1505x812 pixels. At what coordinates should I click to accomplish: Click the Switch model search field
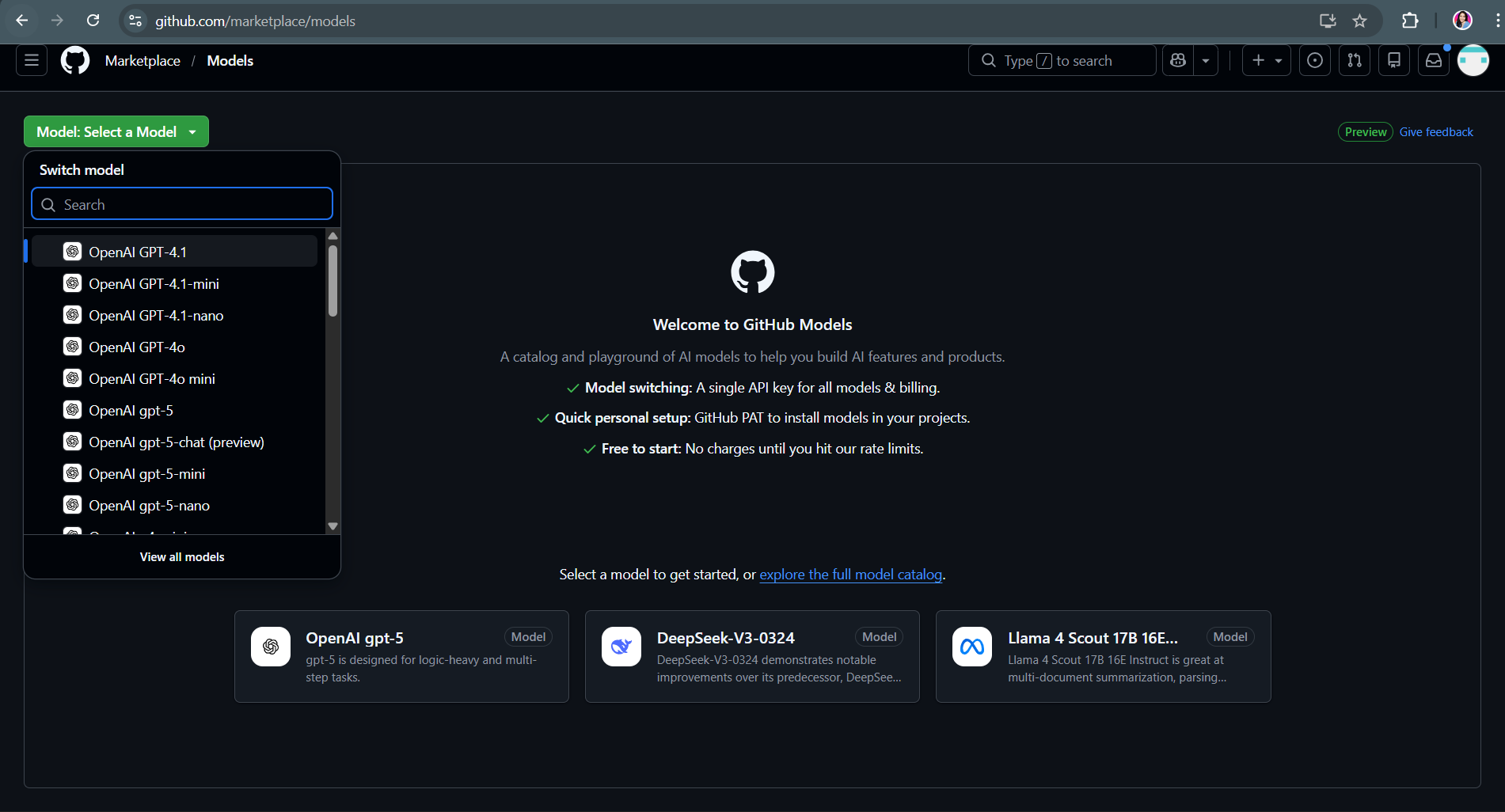[x=181, y=203]
